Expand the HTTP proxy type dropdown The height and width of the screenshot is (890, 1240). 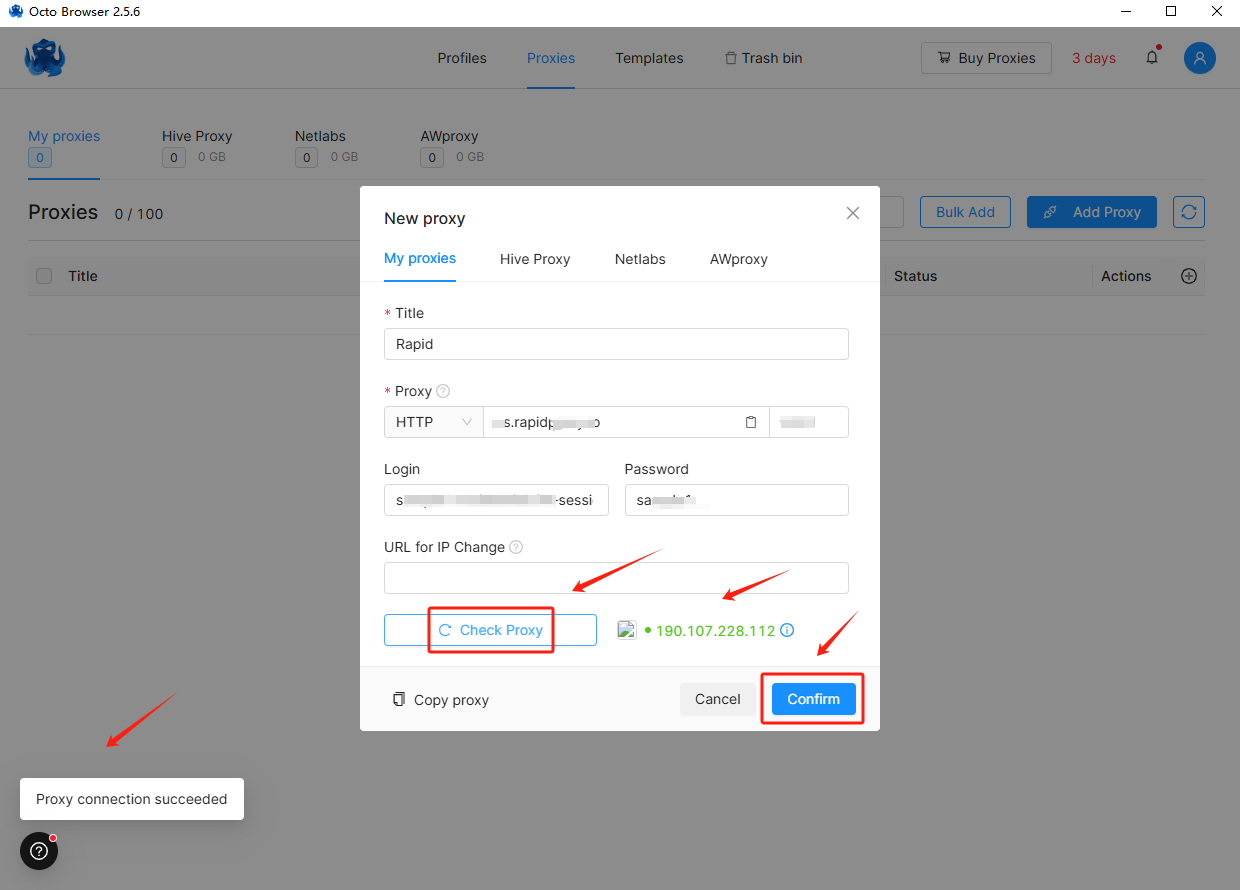[x=433, y=422]
